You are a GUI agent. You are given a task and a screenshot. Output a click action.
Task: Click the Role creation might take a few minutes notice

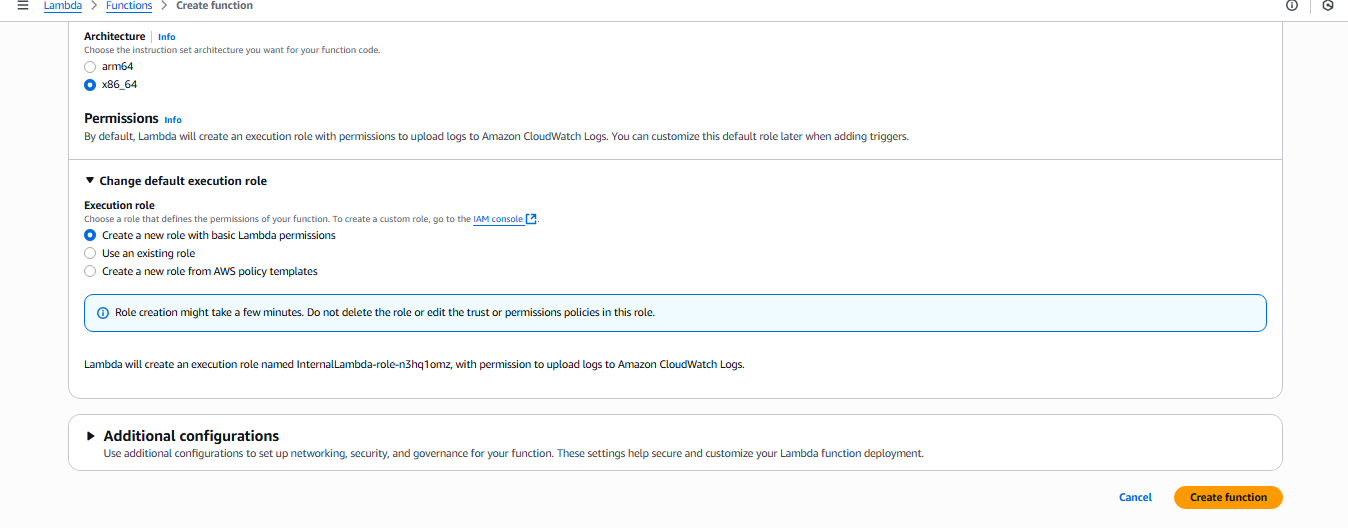pos(675,313)
